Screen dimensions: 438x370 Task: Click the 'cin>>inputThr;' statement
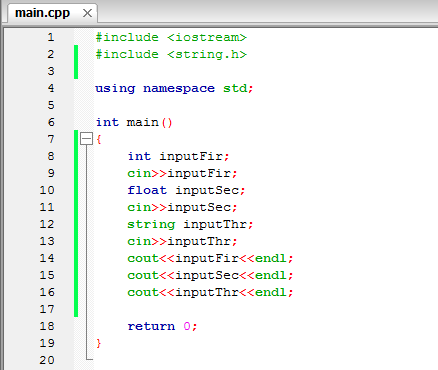click(x=182, y=241)
